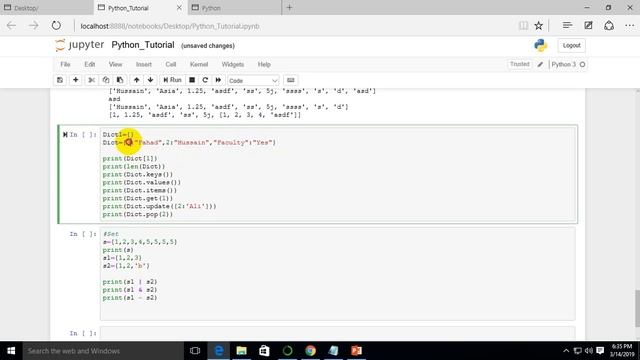Restart kernel and run all cells icon
The height and width of the screenshot is (360, 640).
tap(218, 80)
